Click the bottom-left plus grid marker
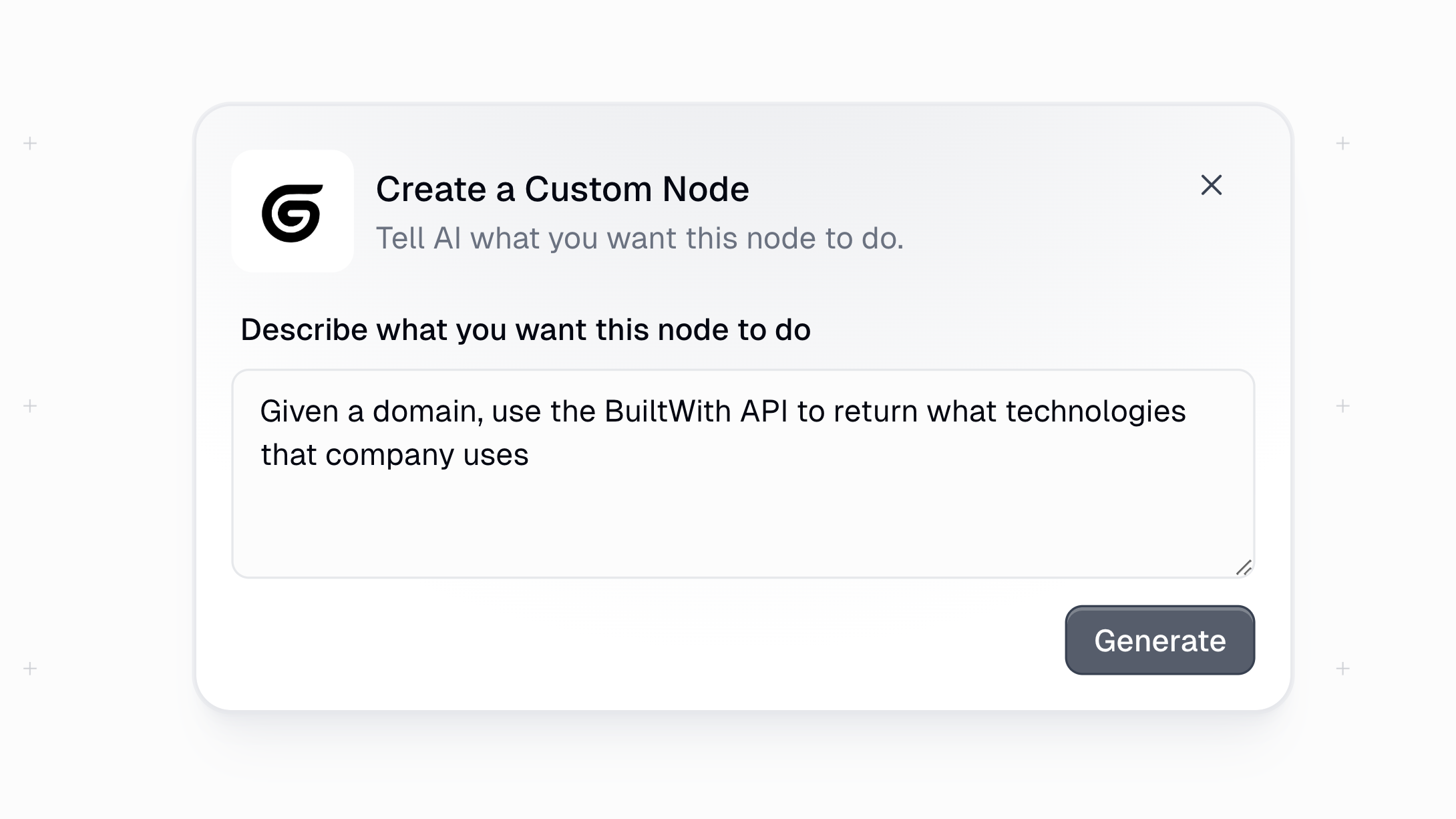 [x=30, y=668]
